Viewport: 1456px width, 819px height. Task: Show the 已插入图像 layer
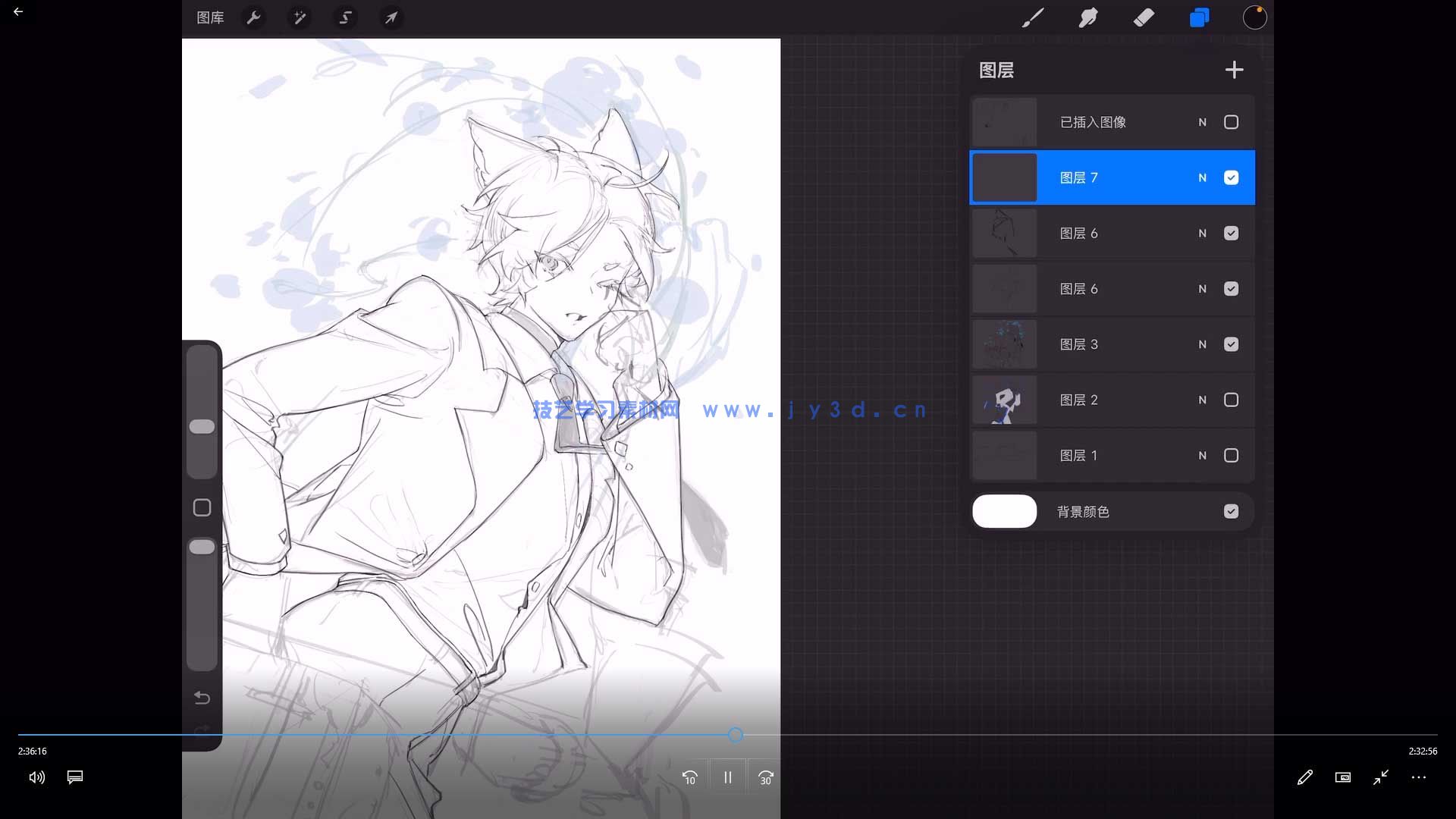click(x=1231, y=122)
